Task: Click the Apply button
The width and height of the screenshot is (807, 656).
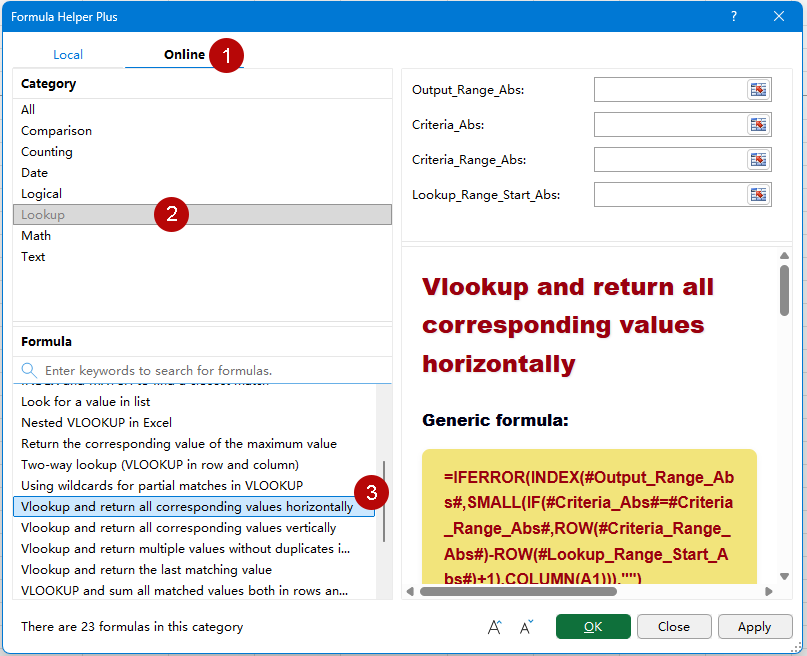Action: point(755,627)
